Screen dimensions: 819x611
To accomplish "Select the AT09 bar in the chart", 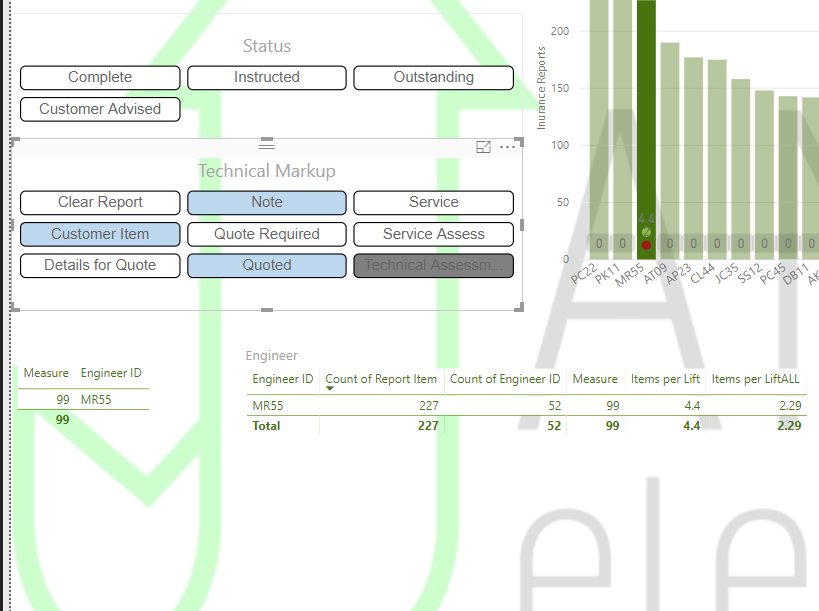I will tap(670, 151).
